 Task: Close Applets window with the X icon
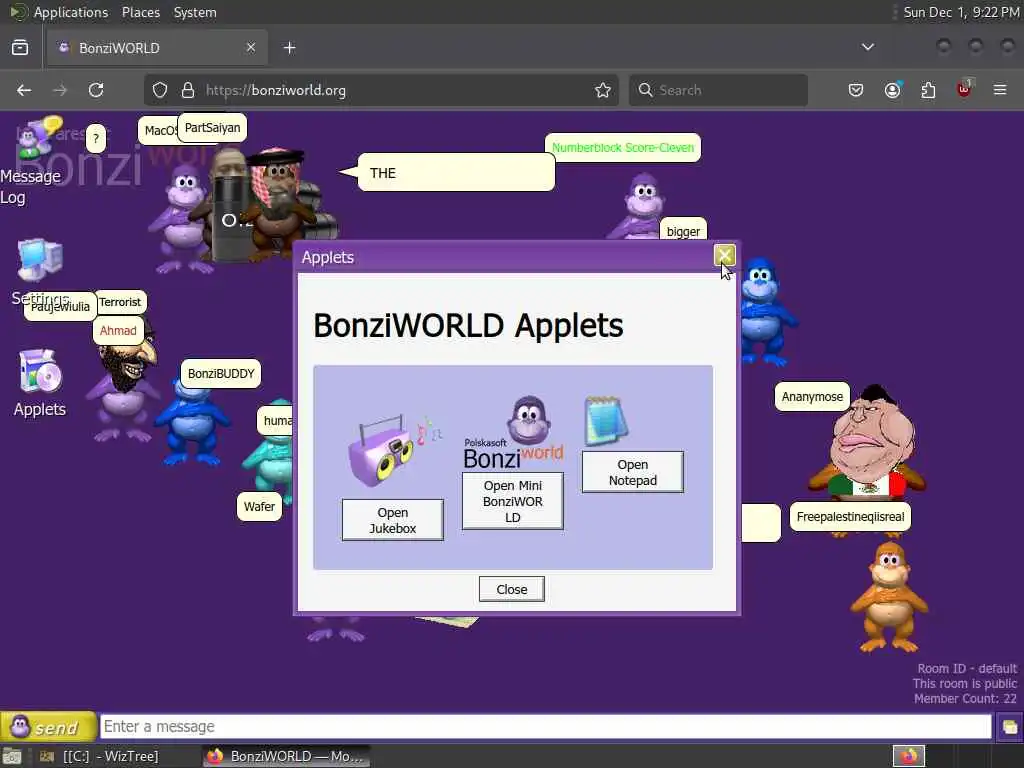click(724, 255)
